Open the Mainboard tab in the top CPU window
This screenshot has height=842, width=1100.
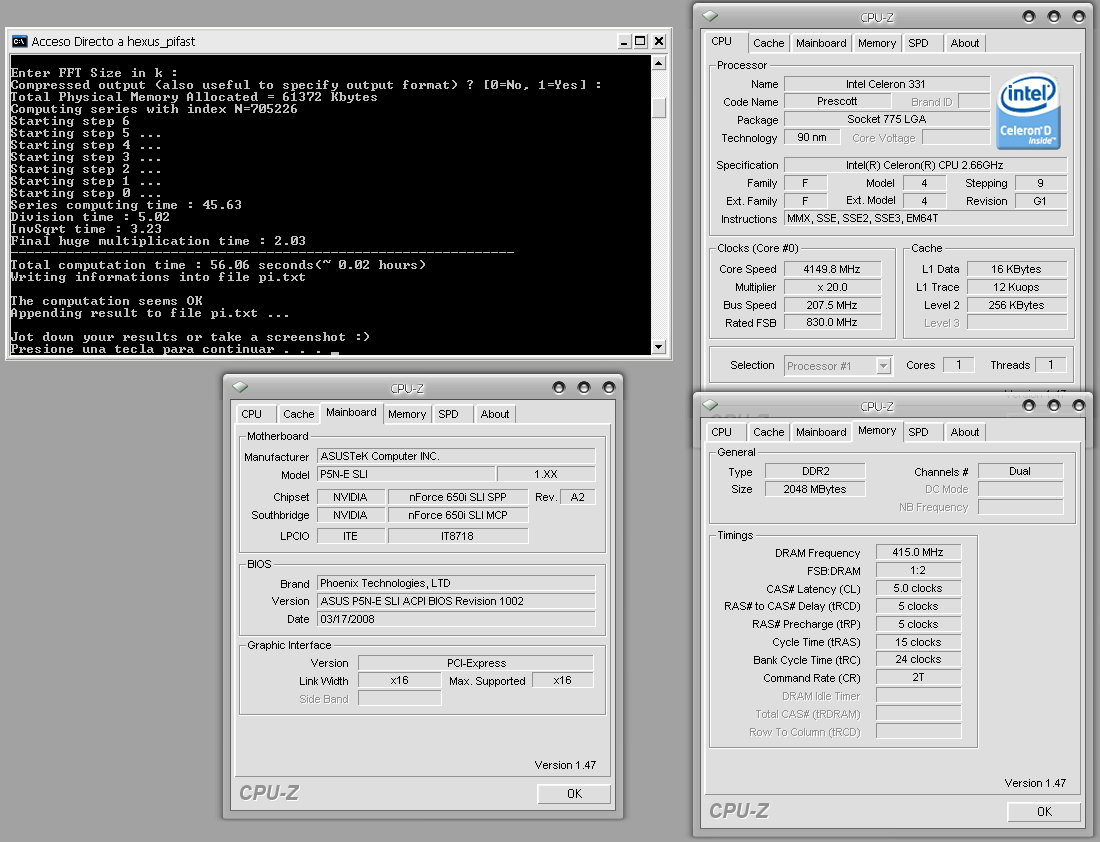821,43
